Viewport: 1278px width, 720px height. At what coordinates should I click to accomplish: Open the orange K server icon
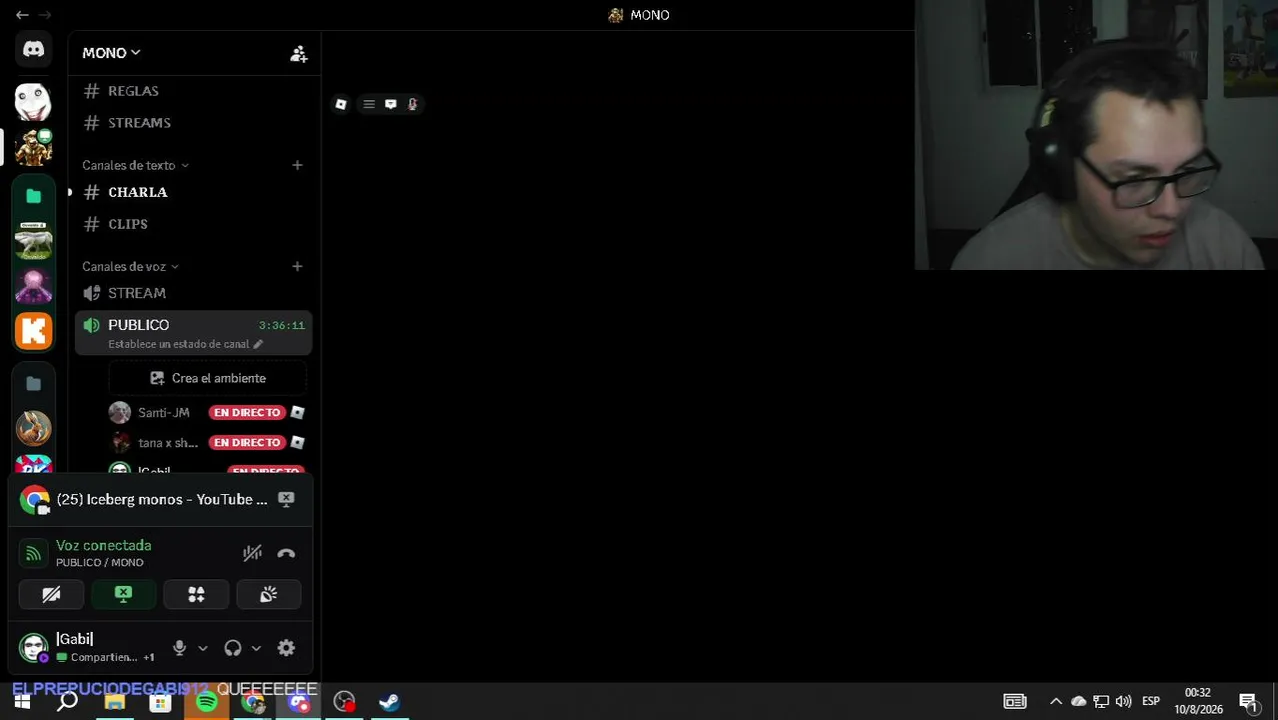click(x=33, y=331)
